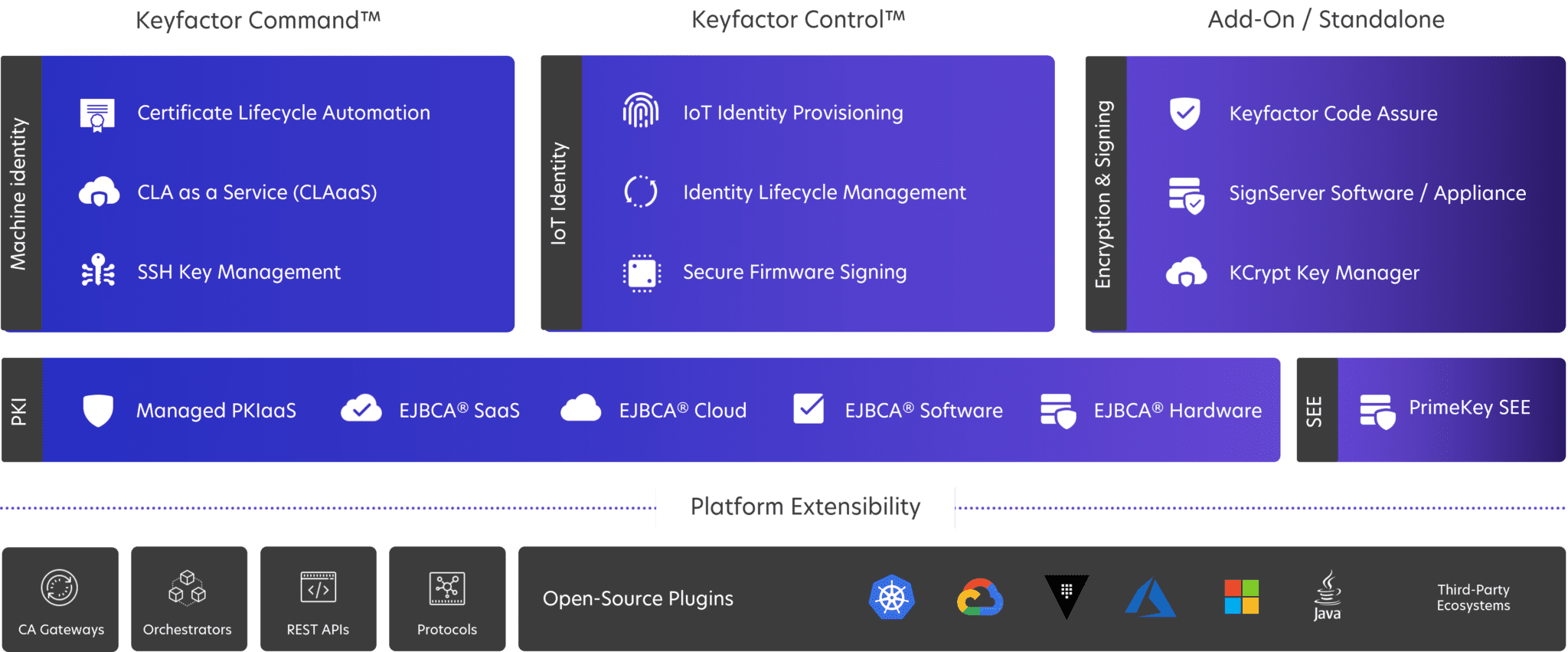1568x652 pixels.
Task: Click the SignServer Software server icon
Action: 1187,195
